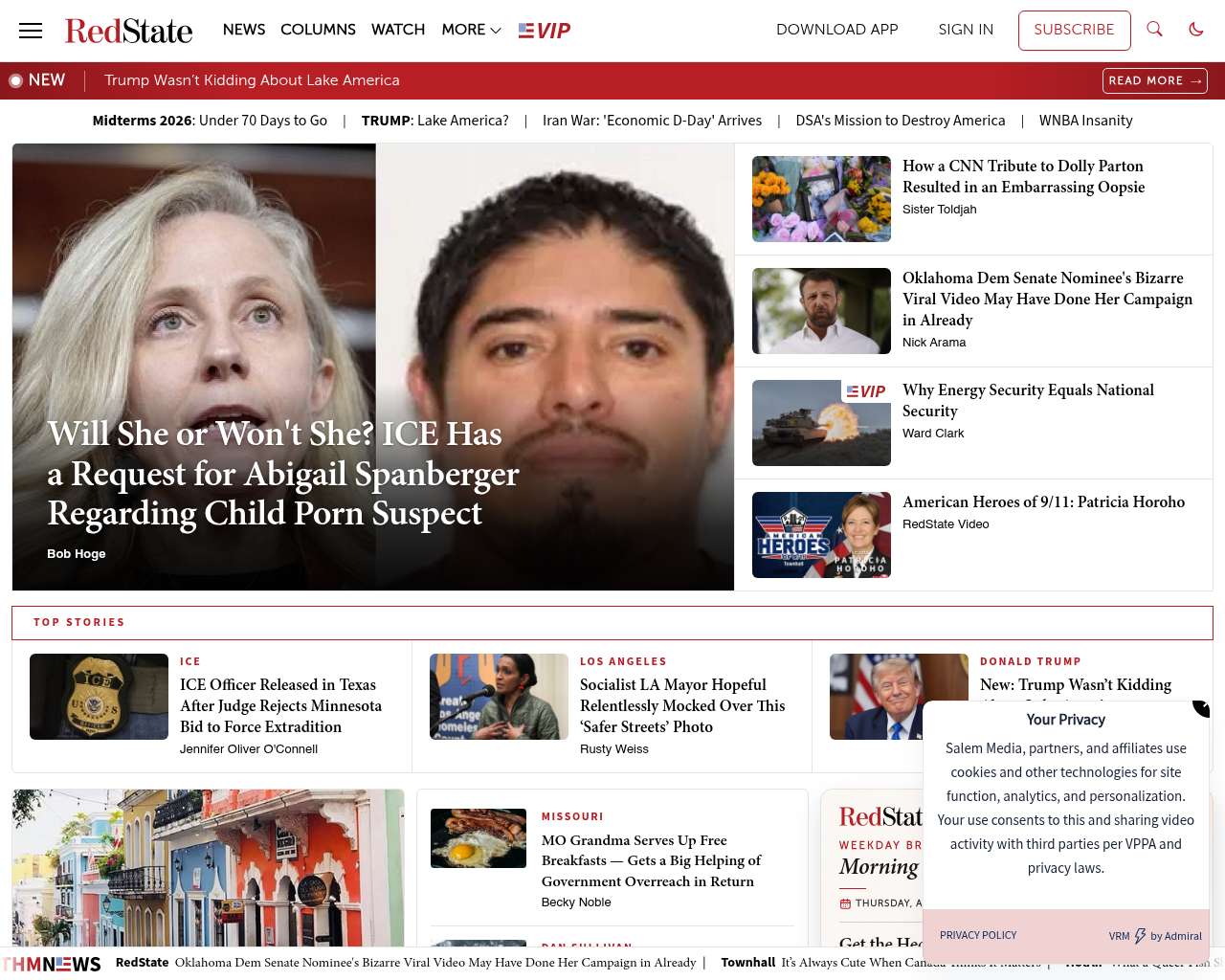The image size is (1225, 980).
Task: Click the 'Your Privacy' popup heading
Action: point(1066,720)
